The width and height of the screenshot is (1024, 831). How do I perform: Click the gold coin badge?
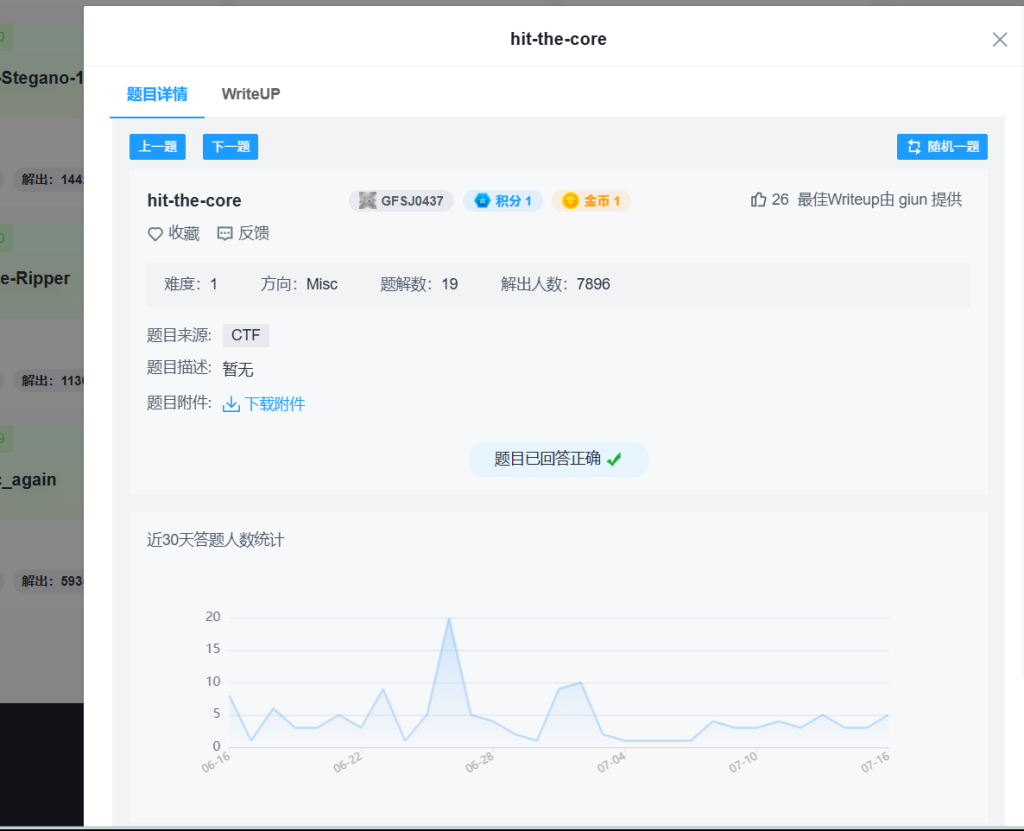point(591,201)
